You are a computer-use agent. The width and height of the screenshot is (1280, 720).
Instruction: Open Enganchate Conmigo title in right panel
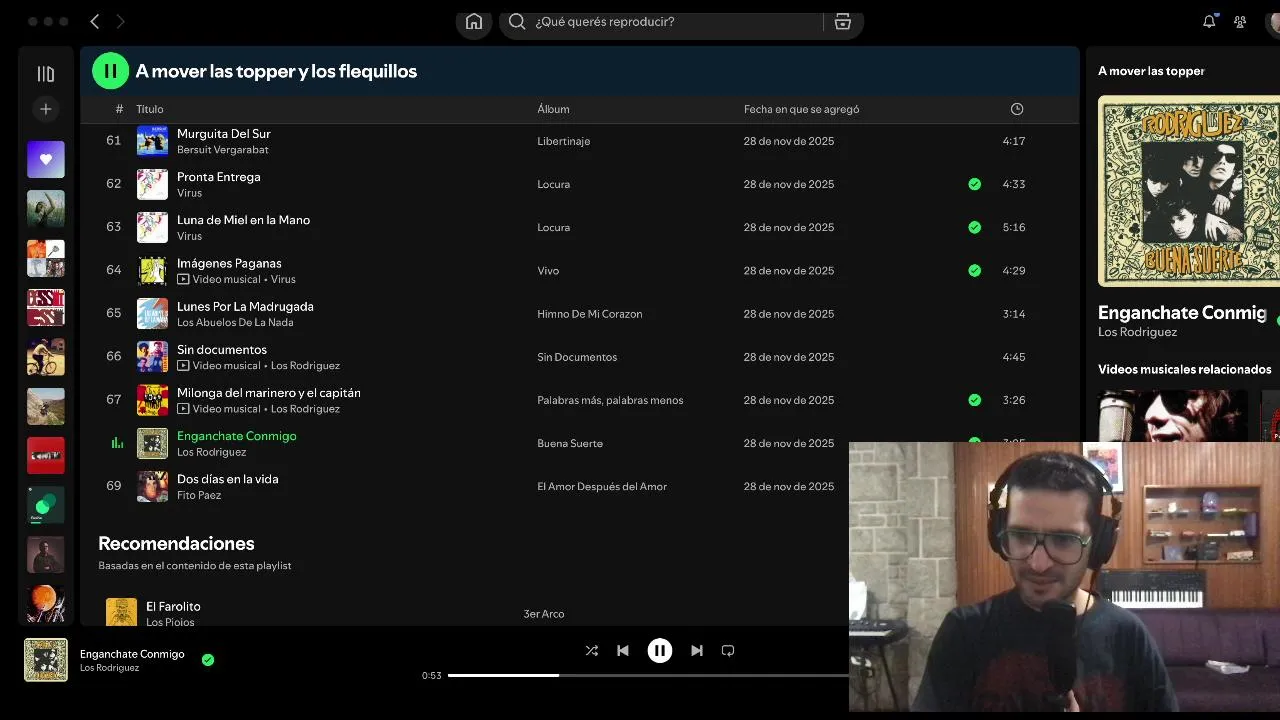tap(1182, 312)
